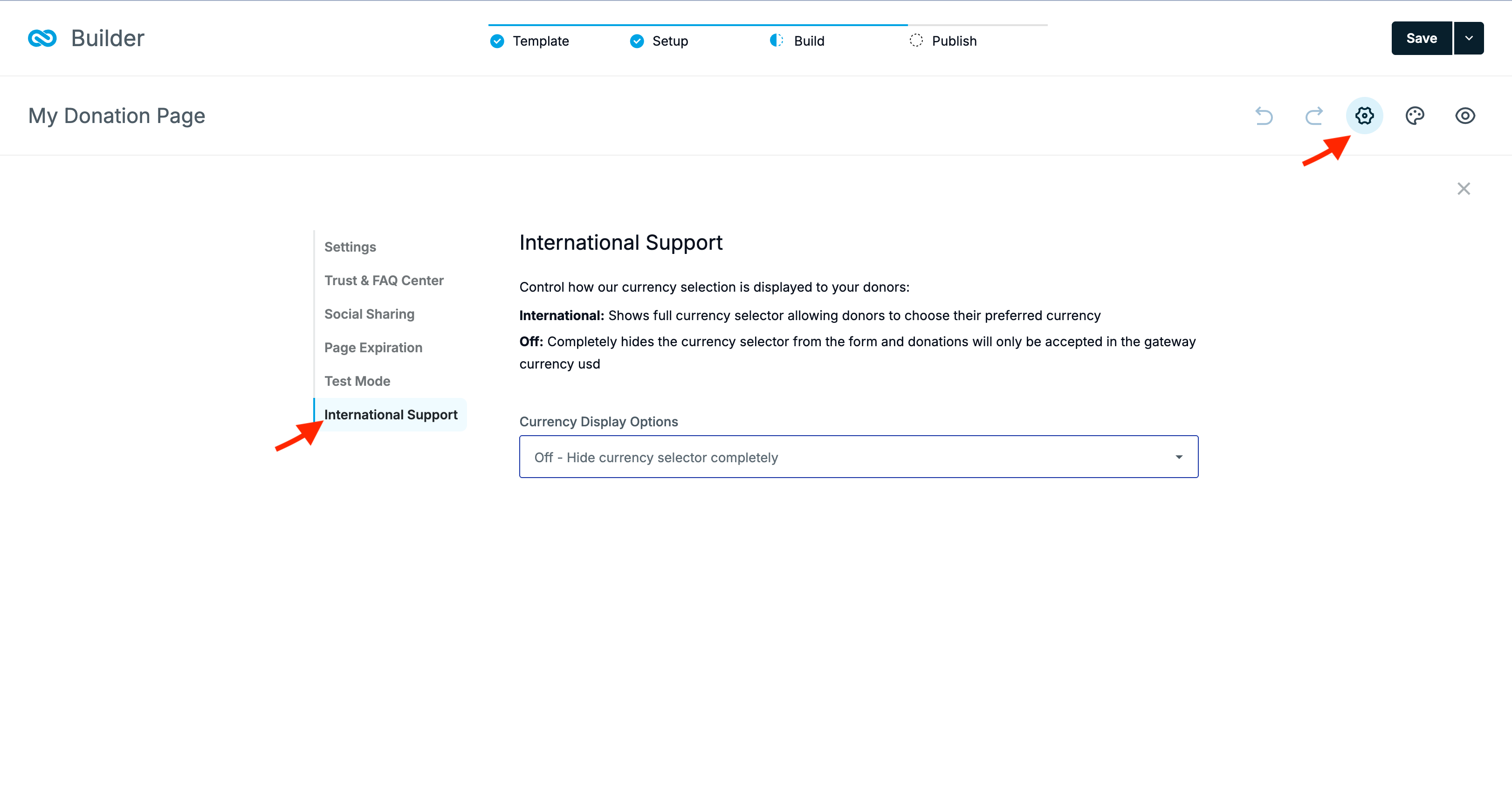
Task: Open the Page Expiration section
Action: click(373, 348)
